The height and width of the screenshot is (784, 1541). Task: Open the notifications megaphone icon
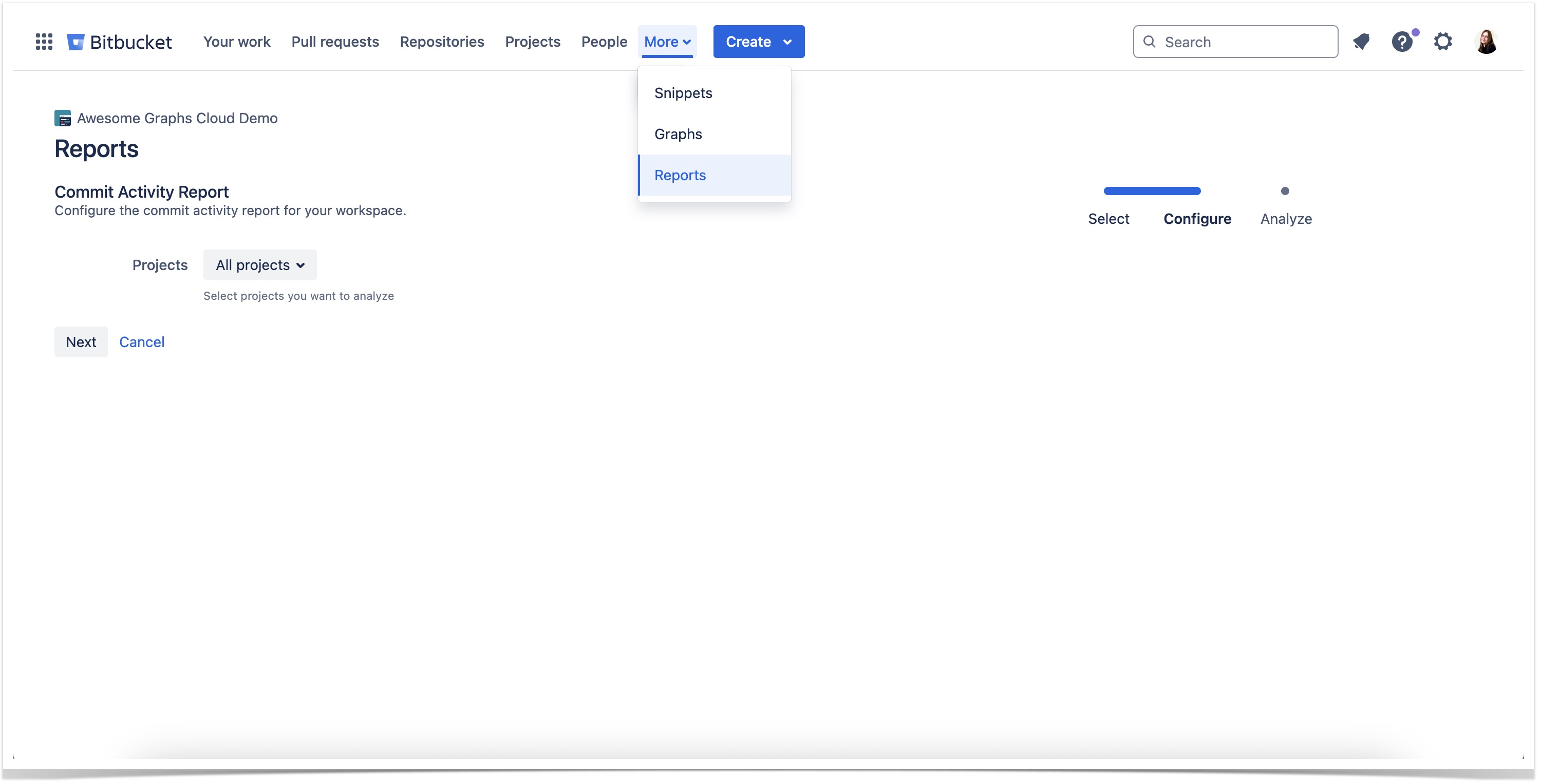[1361, 42]
